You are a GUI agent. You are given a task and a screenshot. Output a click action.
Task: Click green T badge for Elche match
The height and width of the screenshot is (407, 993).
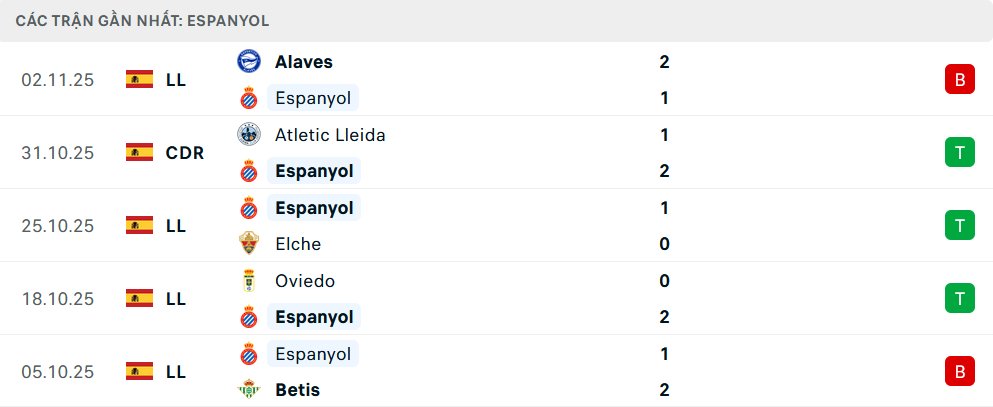(959, 226)
